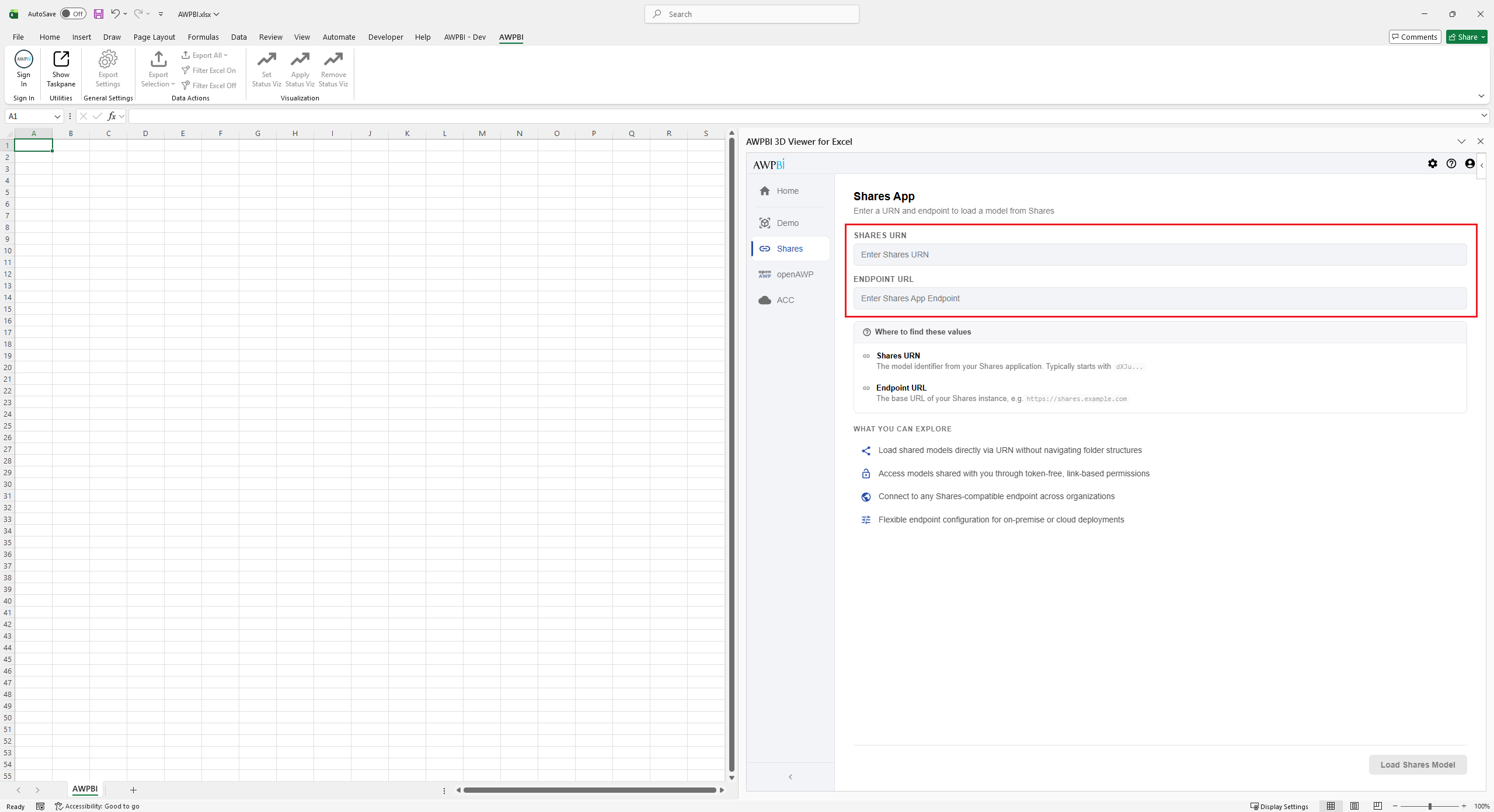
Task: Click the Select All corner triangle
Action: coord(9,134)
